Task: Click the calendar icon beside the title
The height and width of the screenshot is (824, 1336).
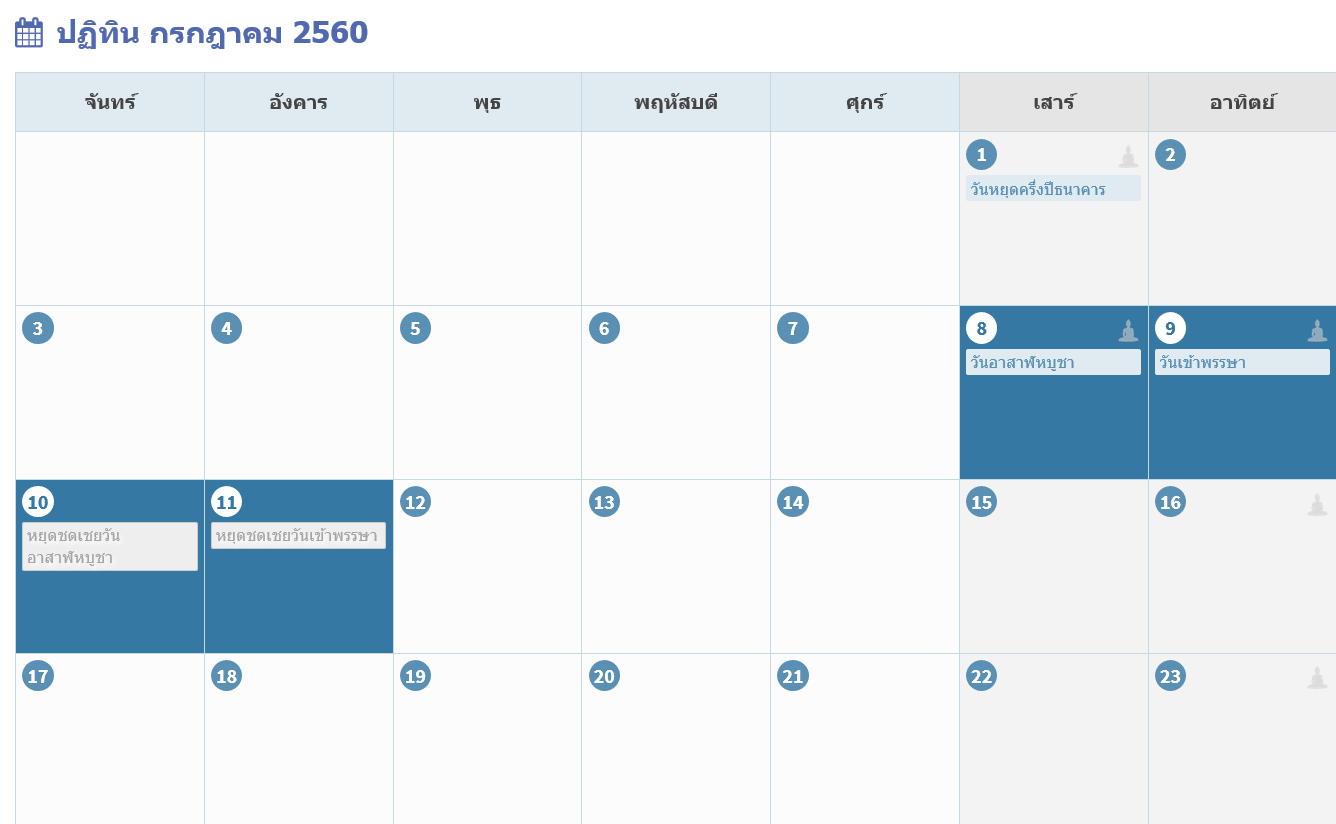Action: [29, 33]
